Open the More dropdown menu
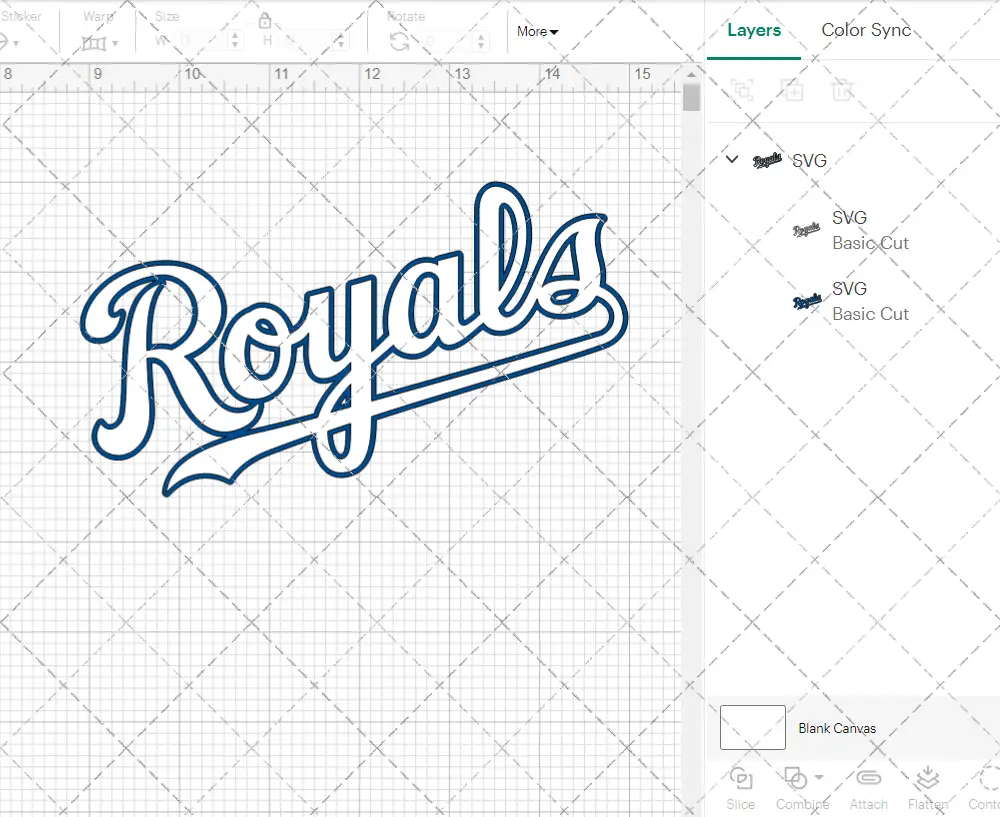1000x817 pixels. click(538, 31)
